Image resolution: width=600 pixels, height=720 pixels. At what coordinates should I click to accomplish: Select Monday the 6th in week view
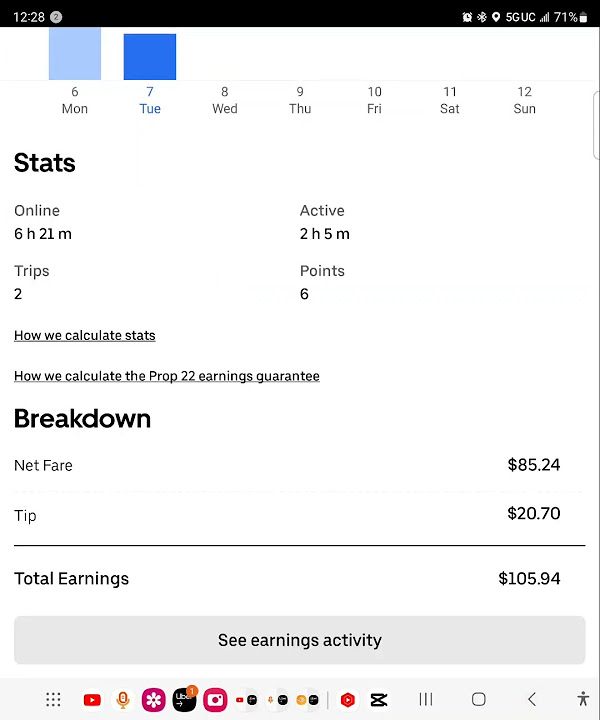(x=75, y=100)
